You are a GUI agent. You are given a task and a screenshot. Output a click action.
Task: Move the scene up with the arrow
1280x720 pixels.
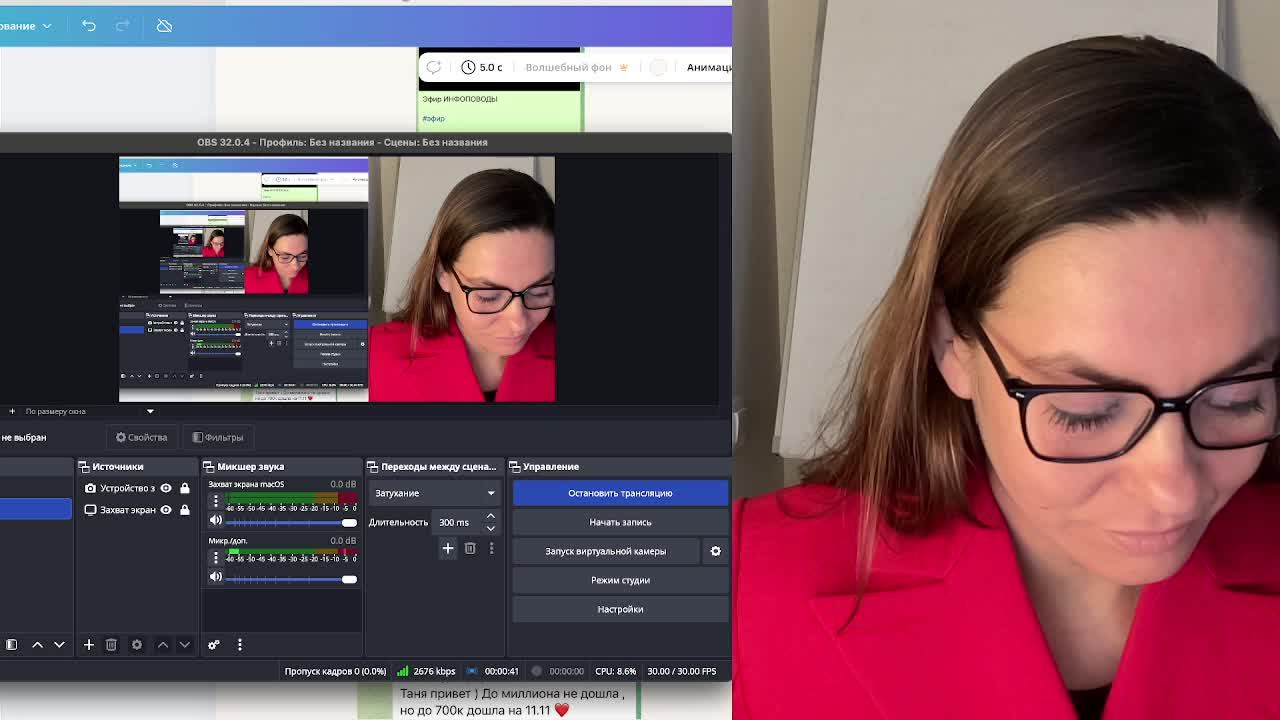(37, 645)
